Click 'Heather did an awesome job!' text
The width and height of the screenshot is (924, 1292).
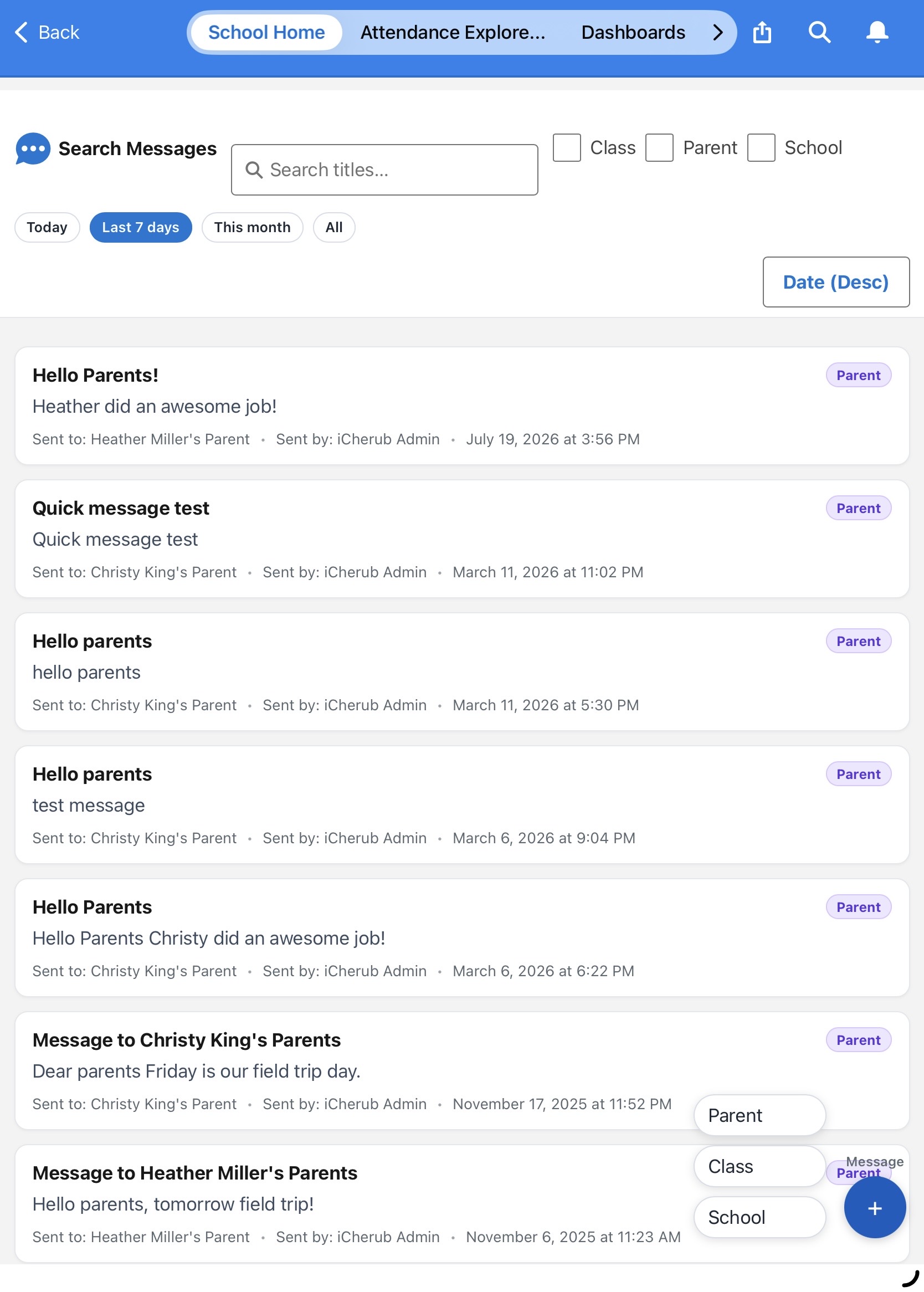154,406
